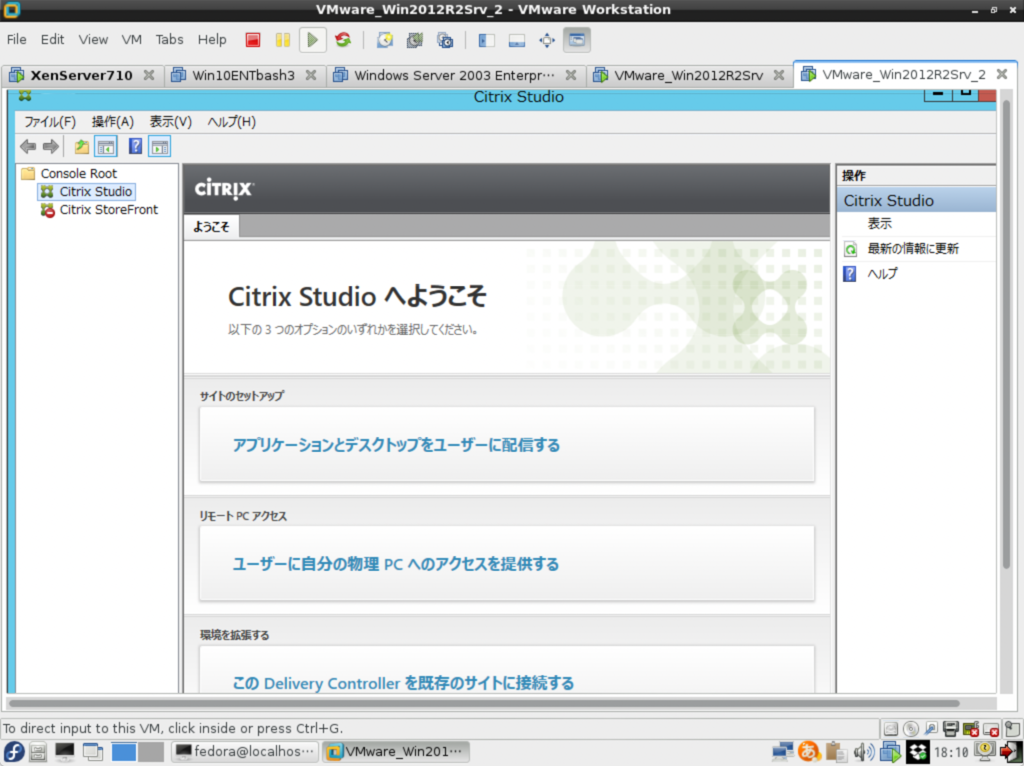Open the Snapshot Manager toolbar icon
This screenshot has width=1024, height=766.
(445, 40)
